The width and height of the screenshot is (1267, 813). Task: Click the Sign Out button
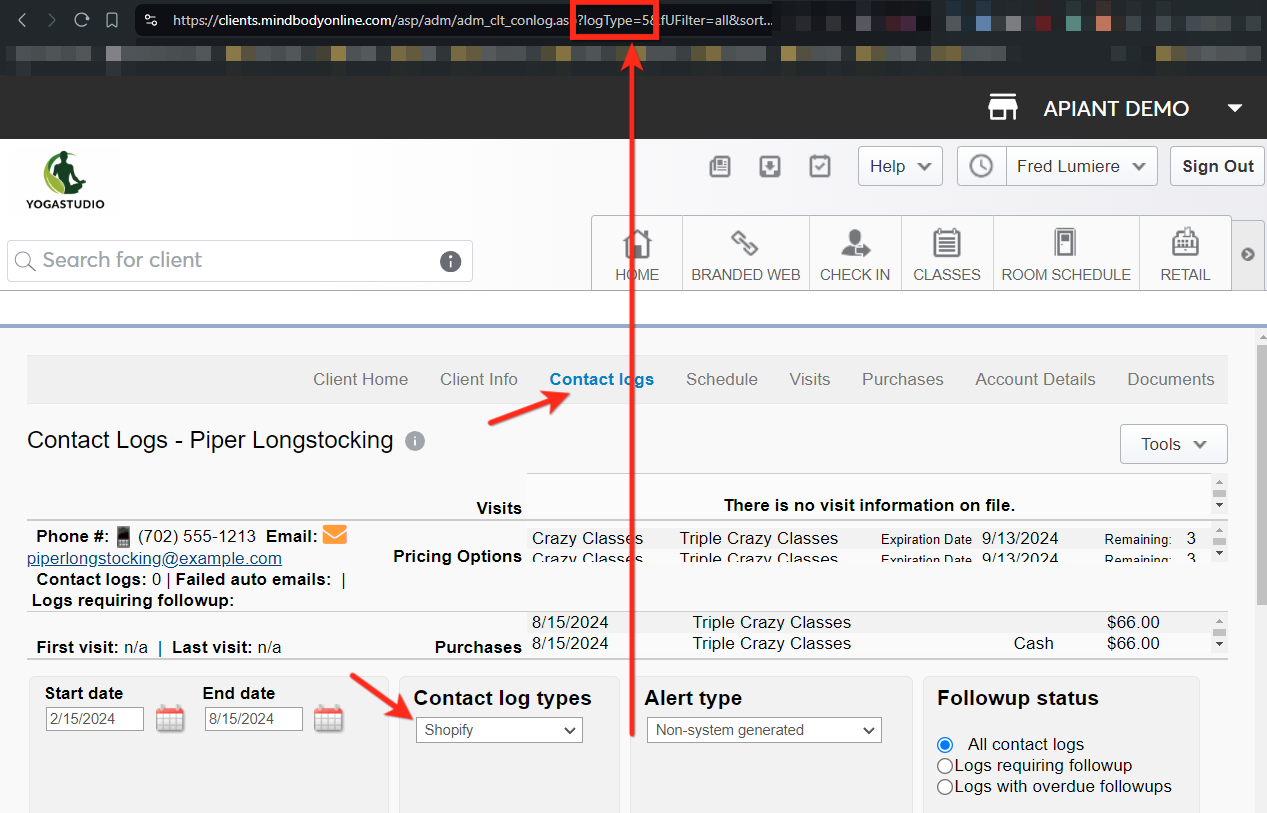pyautogui.click(x=1217, y=166)
